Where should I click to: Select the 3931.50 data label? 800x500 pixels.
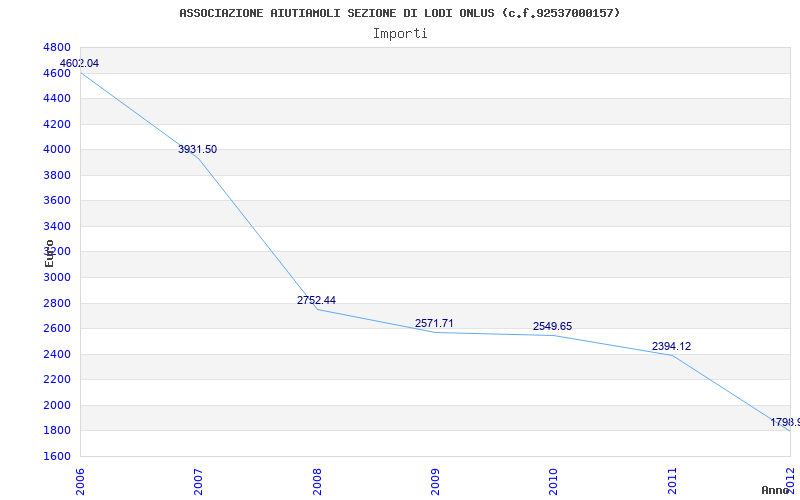point(197,149)
